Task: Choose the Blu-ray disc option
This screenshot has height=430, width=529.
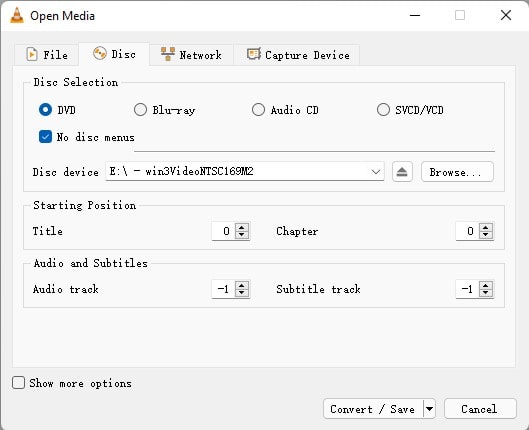Action: click(140, 110)
